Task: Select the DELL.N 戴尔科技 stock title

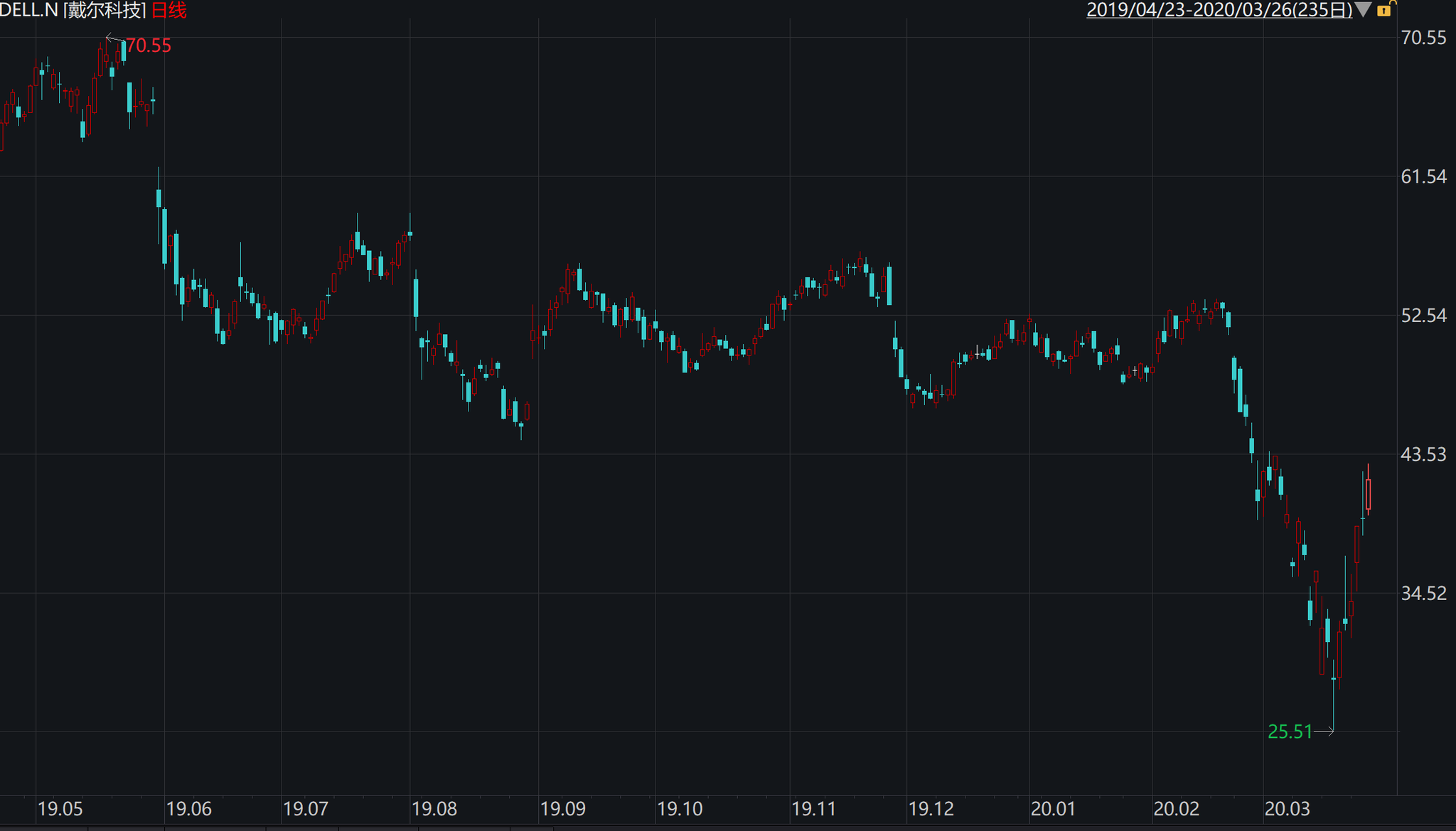Action: pos(73,10)
